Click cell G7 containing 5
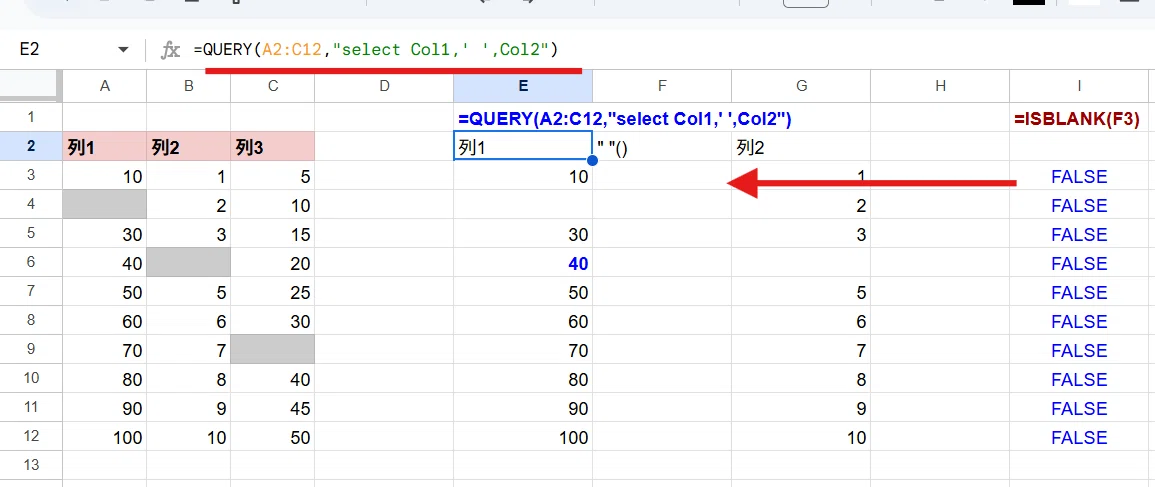This screenshot has width=1155, height=487. (x=801, y=292)
